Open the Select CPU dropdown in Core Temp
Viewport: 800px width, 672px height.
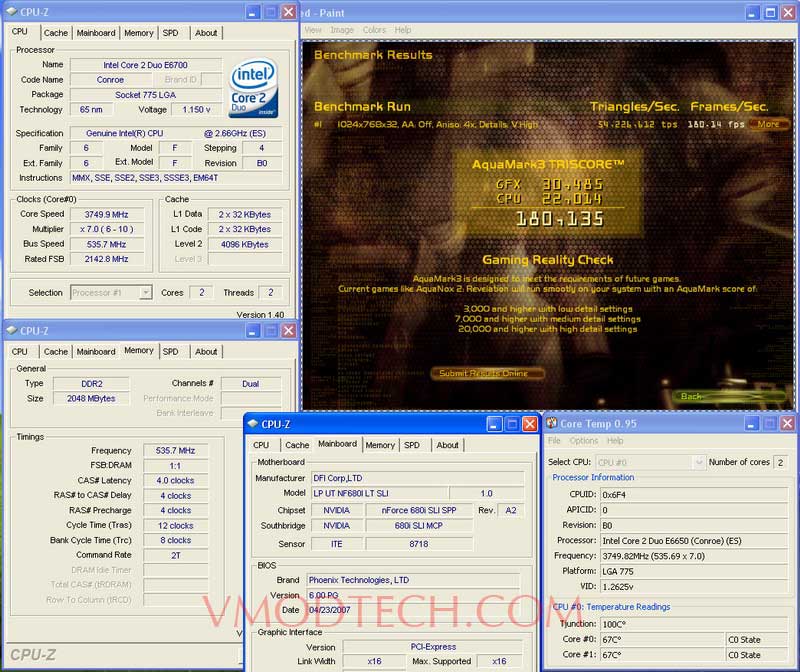pyautogui.click(x=699, y=462)
